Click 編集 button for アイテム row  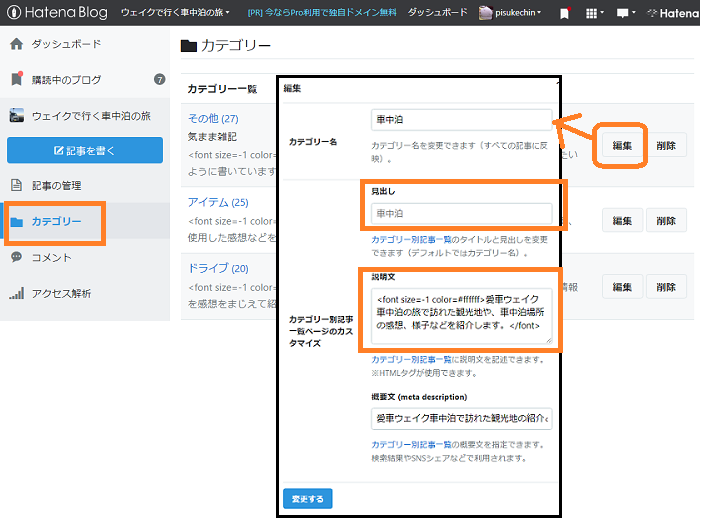point(622,220)
